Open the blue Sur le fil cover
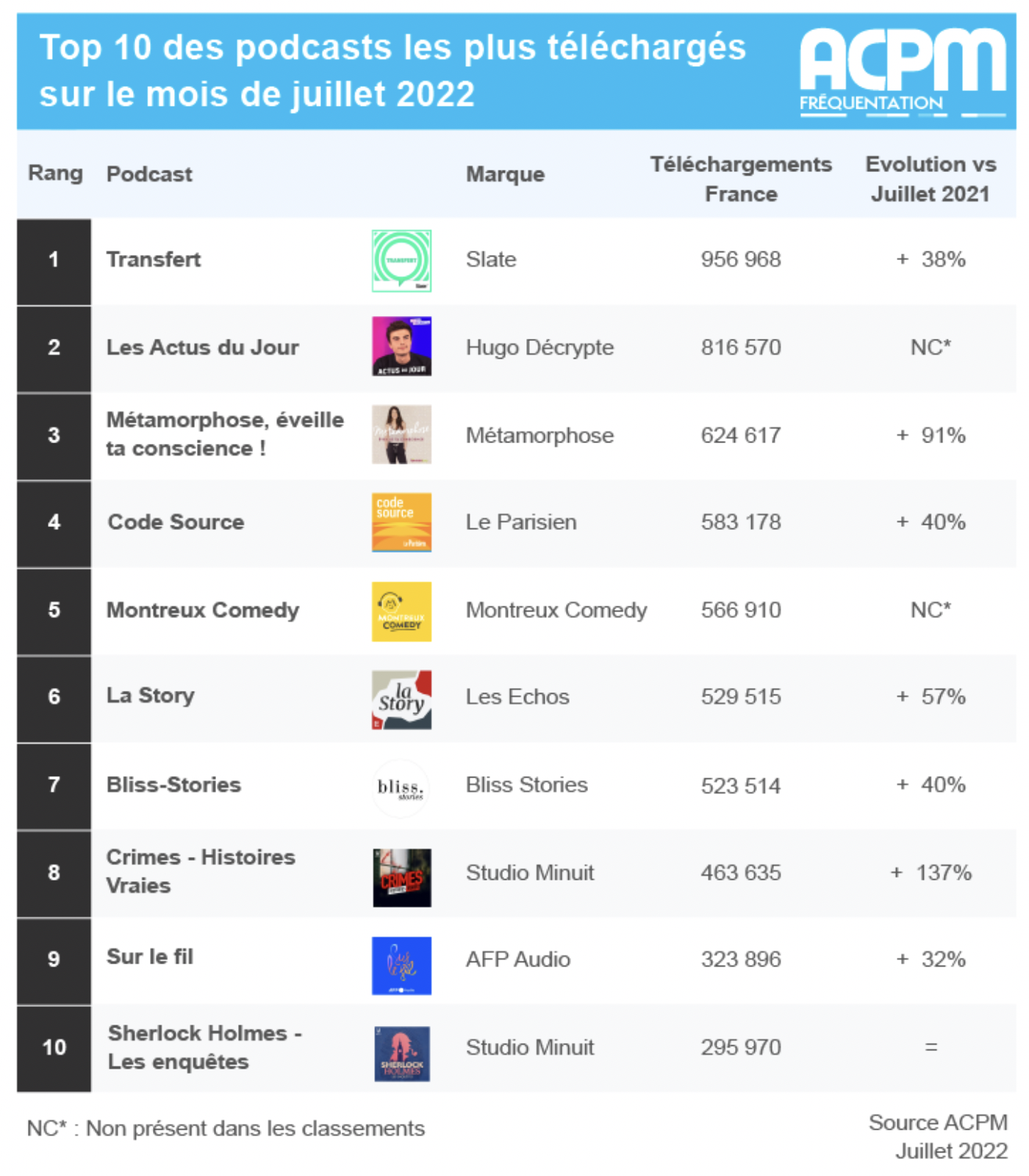Viewport: 1029px width, 1176px height. 401,965
